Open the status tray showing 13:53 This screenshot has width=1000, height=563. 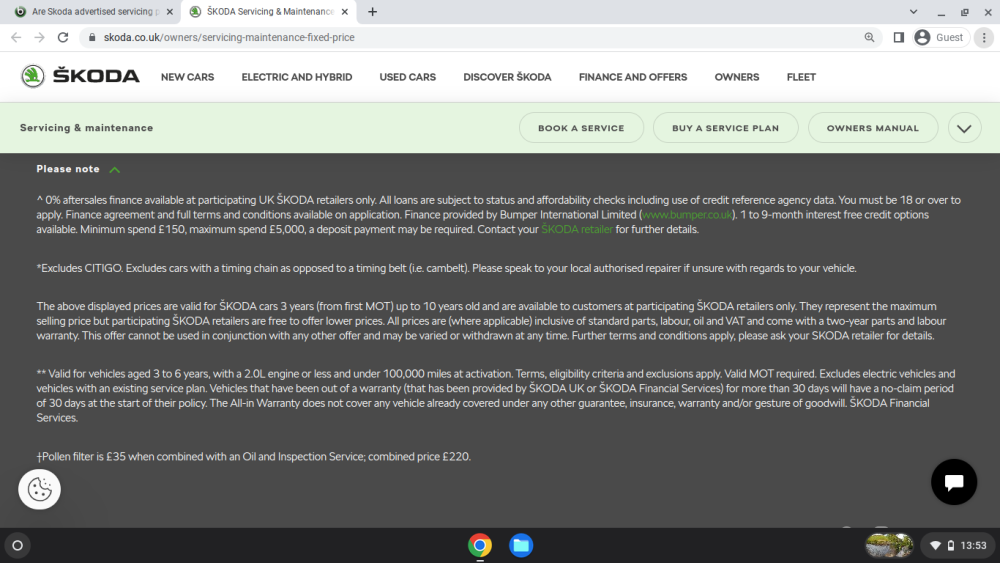tap(958, 545)
